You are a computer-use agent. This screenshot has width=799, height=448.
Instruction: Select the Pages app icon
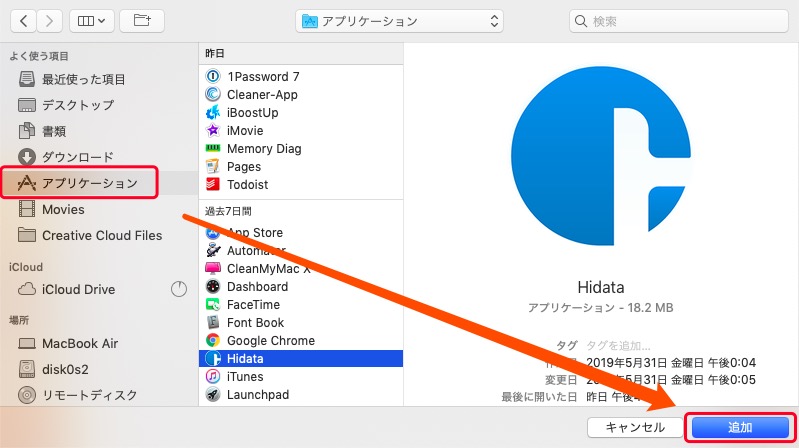coord(212,167)
